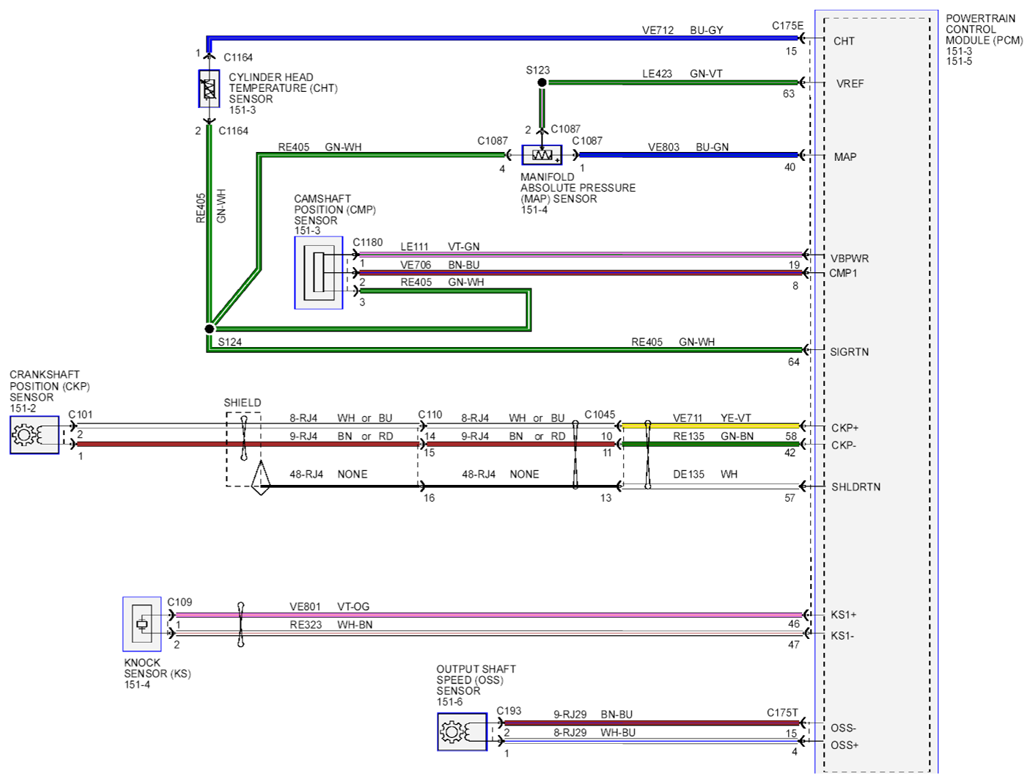Select the RE323 wire circuit label
The image size is (1033, 783).
306,624
